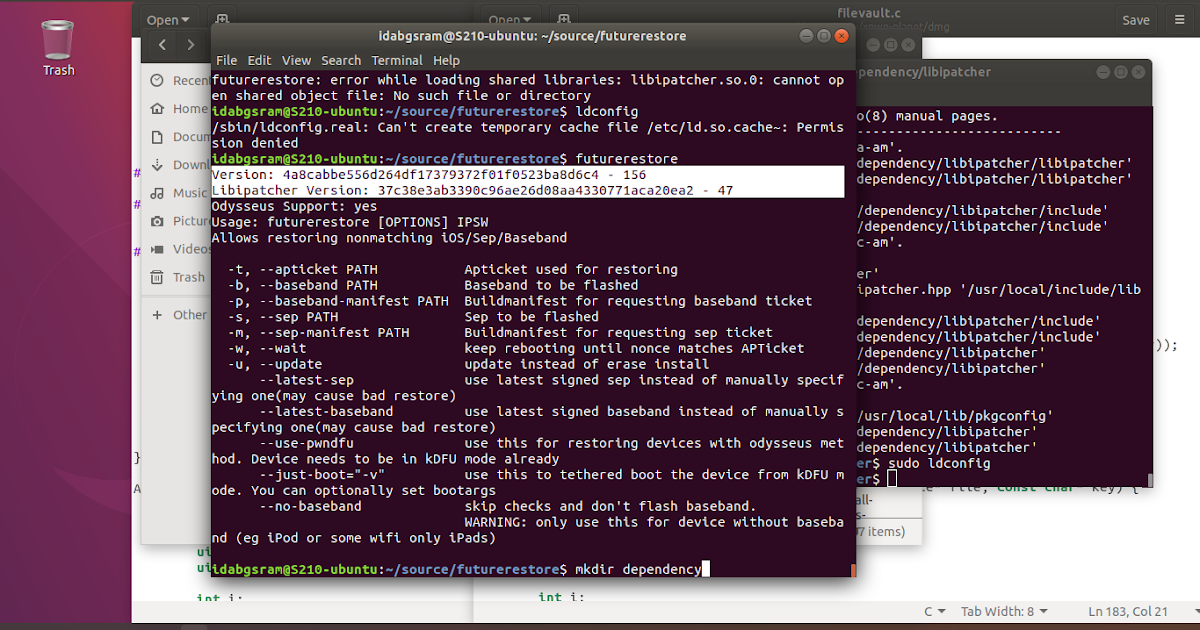Click the back navigation arrow in Files

pos(162,44)
